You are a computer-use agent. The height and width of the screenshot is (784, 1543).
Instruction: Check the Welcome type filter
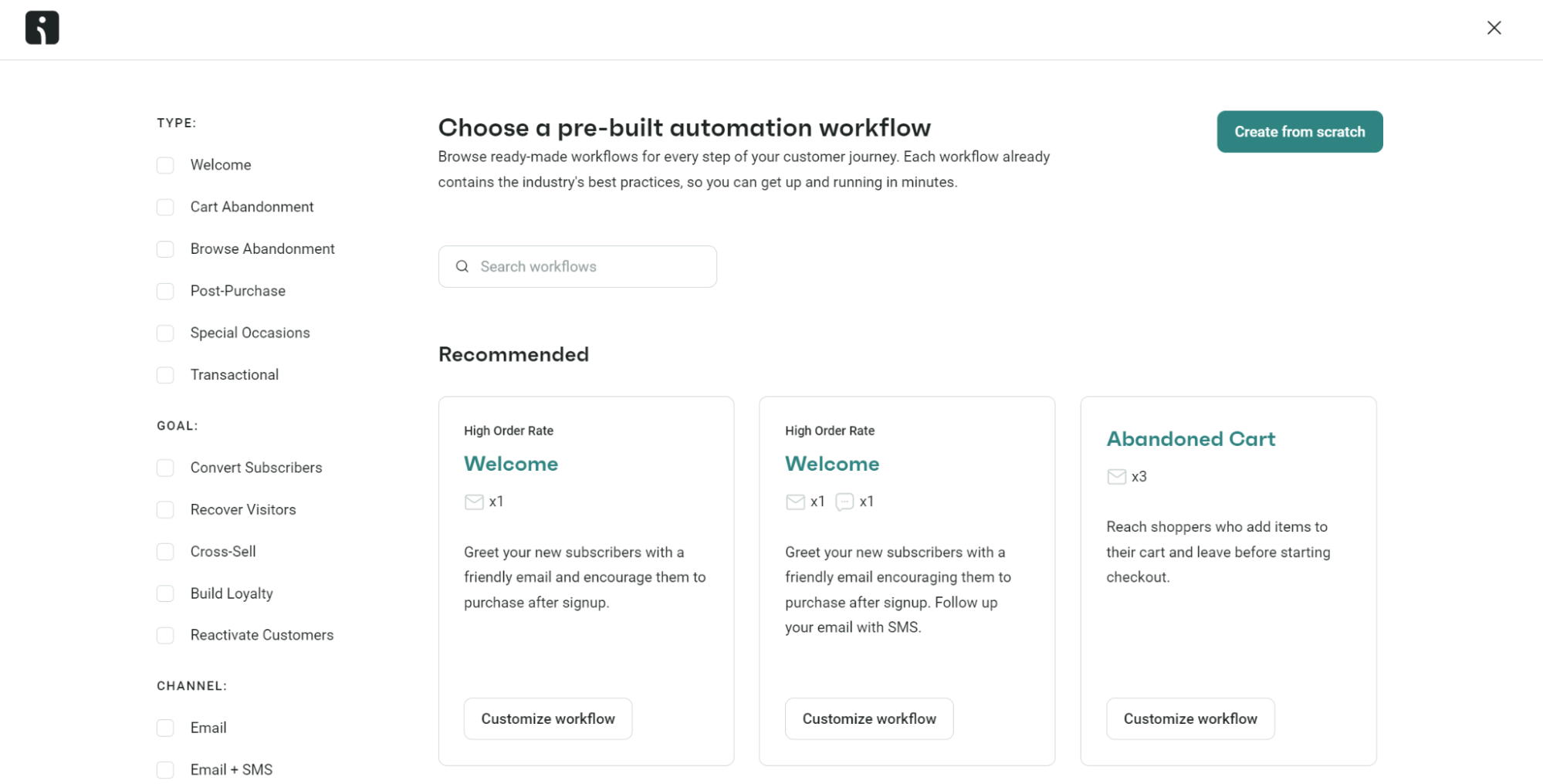point(165,165)
